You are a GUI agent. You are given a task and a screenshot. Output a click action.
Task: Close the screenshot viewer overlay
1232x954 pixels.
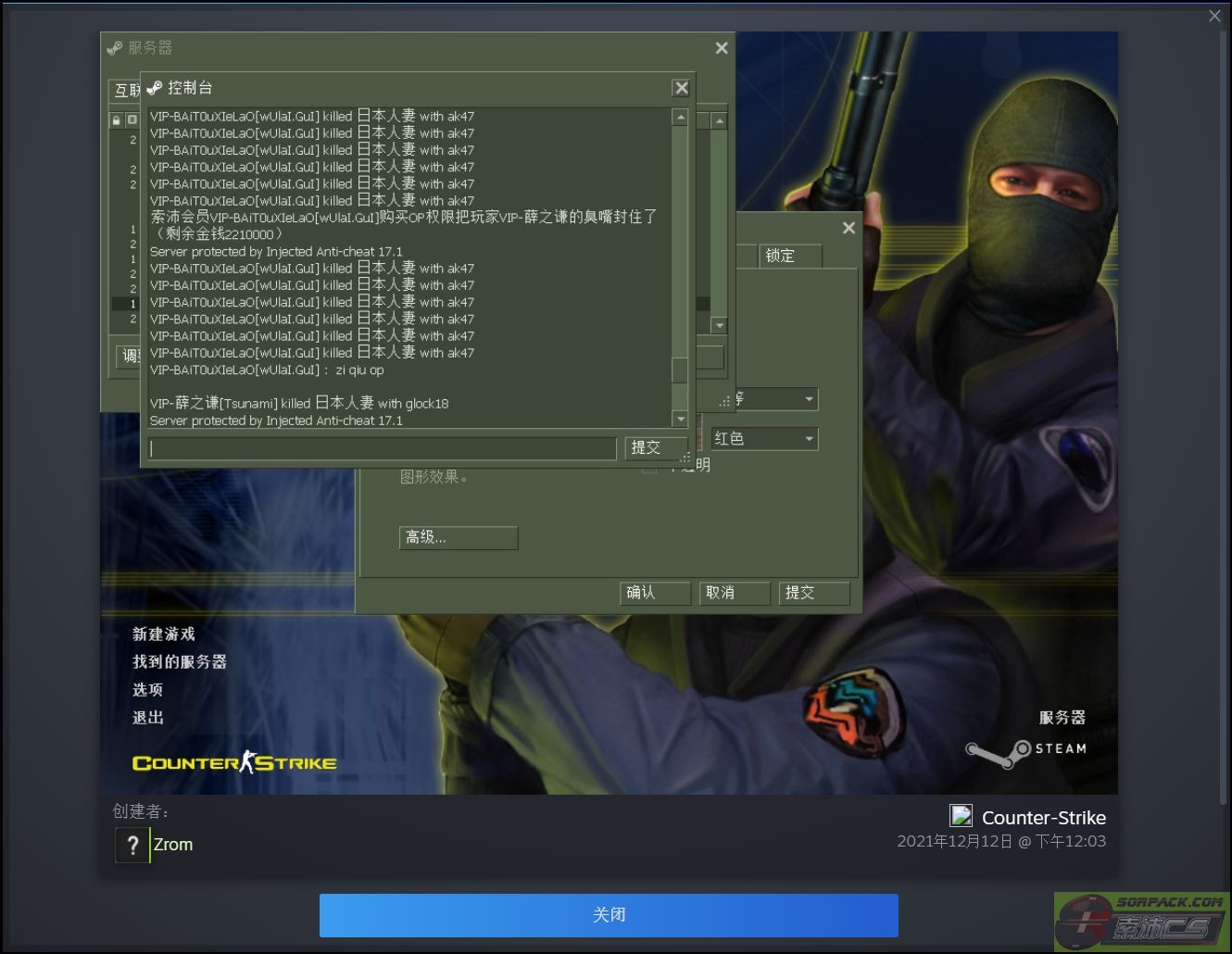click(x=1215, y=16)
